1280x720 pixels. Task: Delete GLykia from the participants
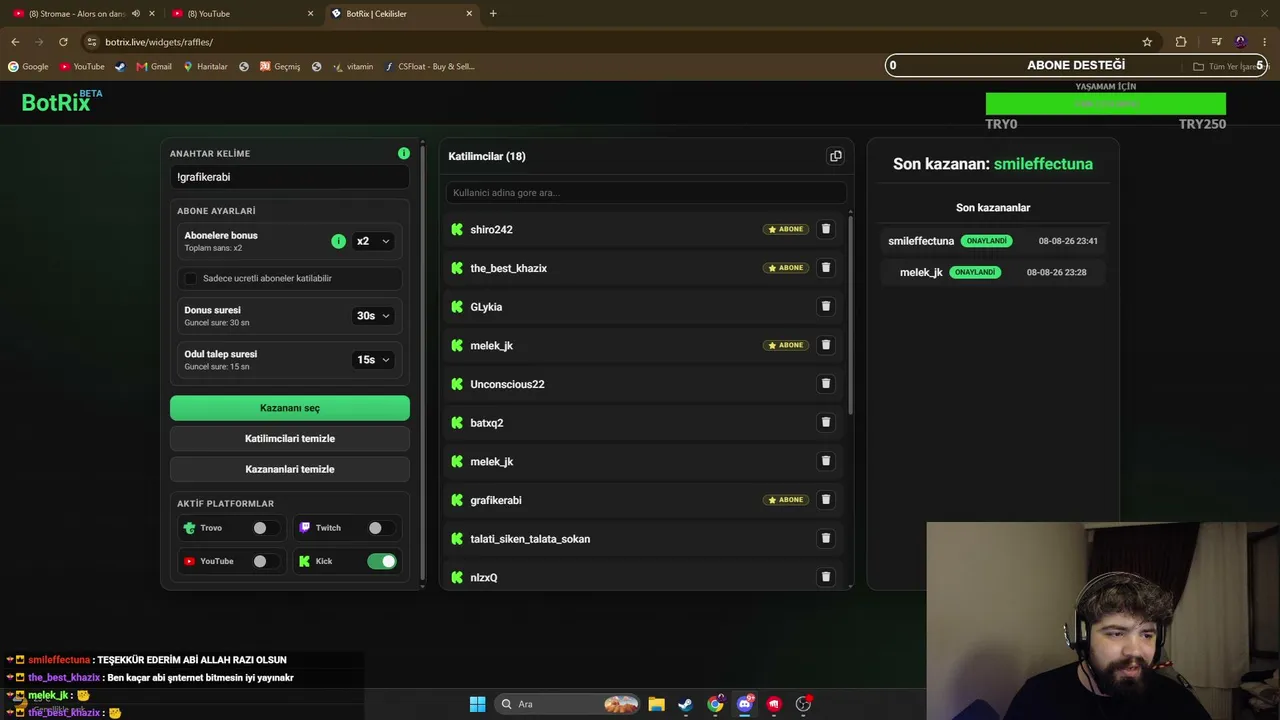pyautogui.click(x=826, y=306)
